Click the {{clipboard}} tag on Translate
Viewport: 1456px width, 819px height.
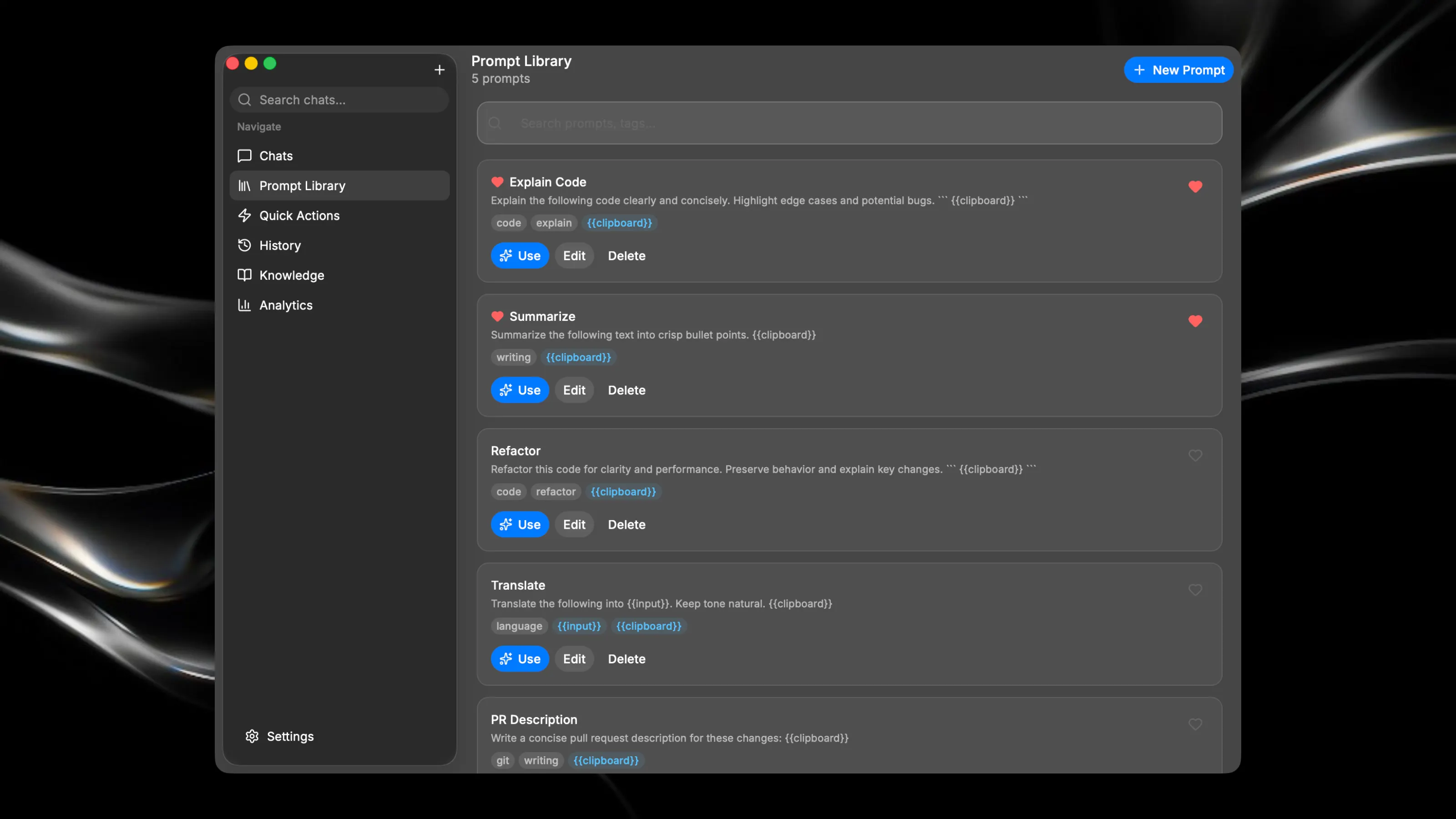click(648, 627)
